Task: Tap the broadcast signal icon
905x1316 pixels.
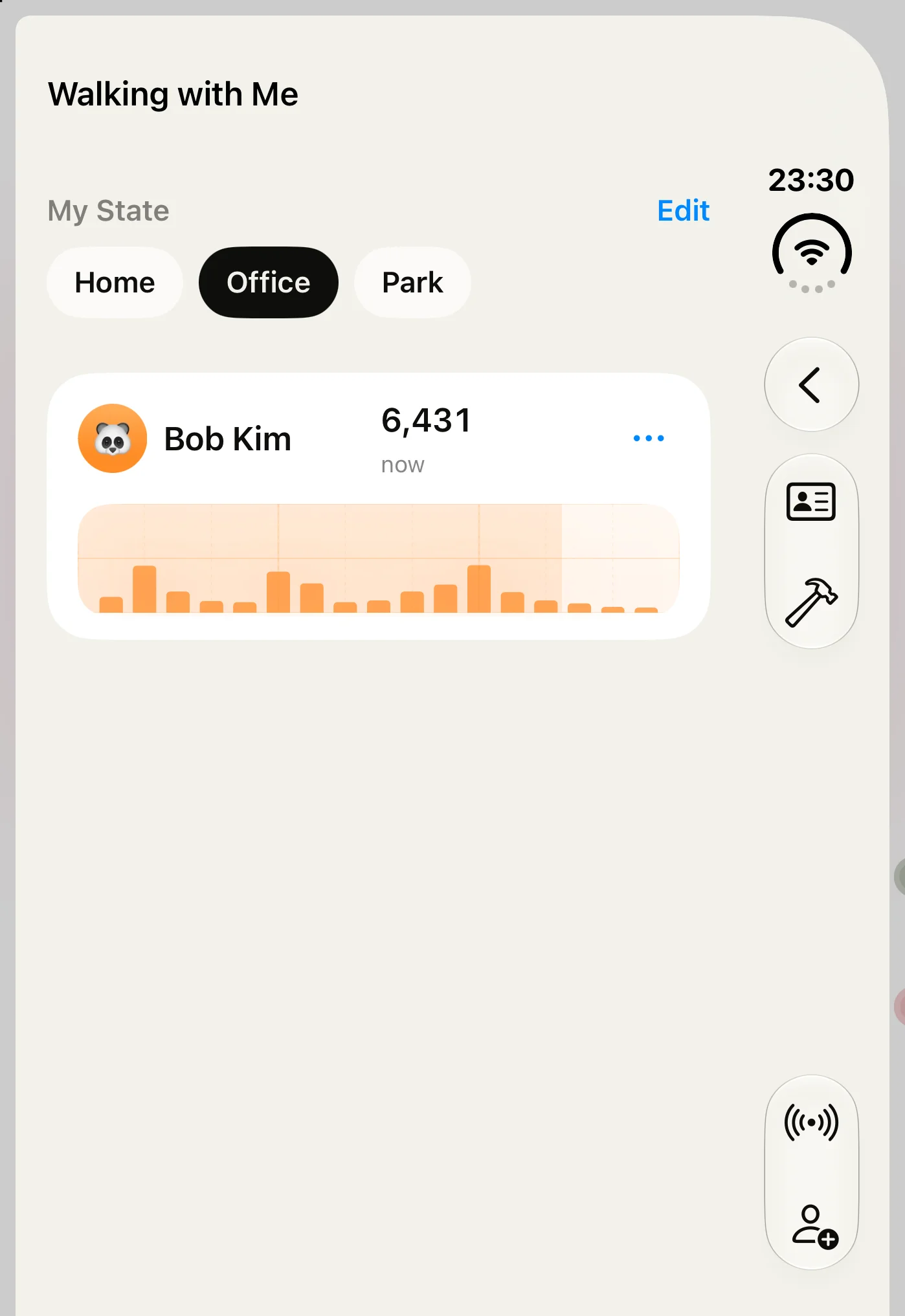Action: click(x=811, y=1123)
